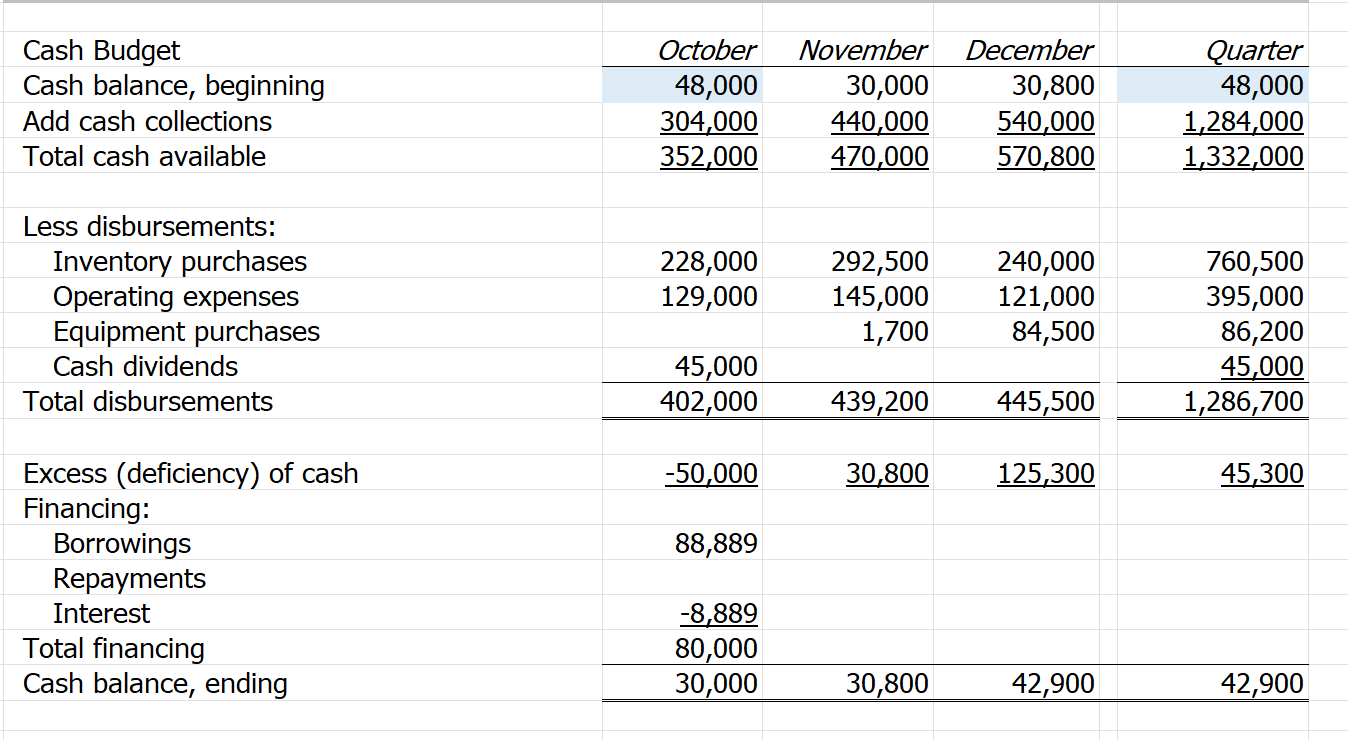
Task: Select October operating expenses 129,000
Action: (x=708, y=296)
